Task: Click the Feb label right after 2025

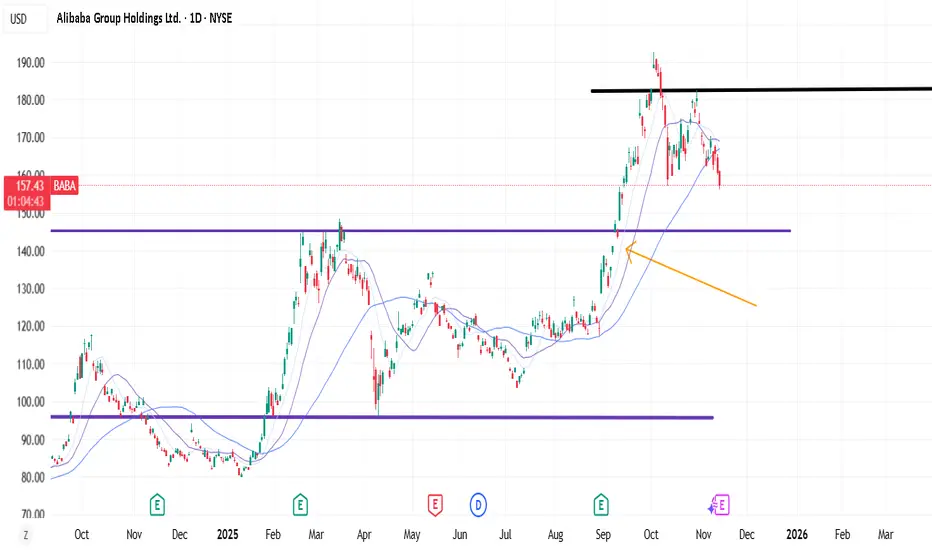Action: (273, 535)
